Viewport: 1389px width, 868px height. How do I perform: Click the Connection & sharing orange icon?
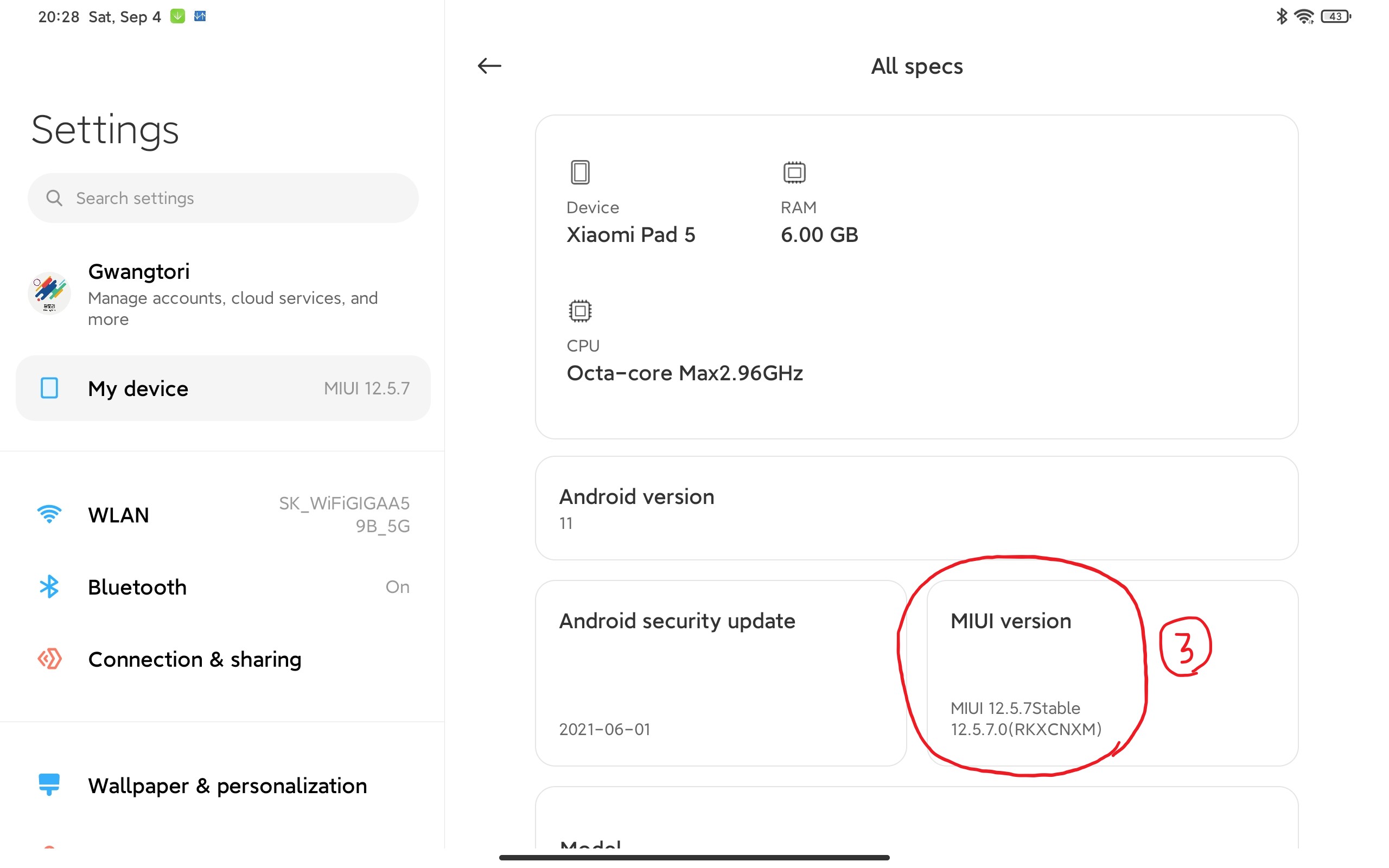(x=49, y=659)
